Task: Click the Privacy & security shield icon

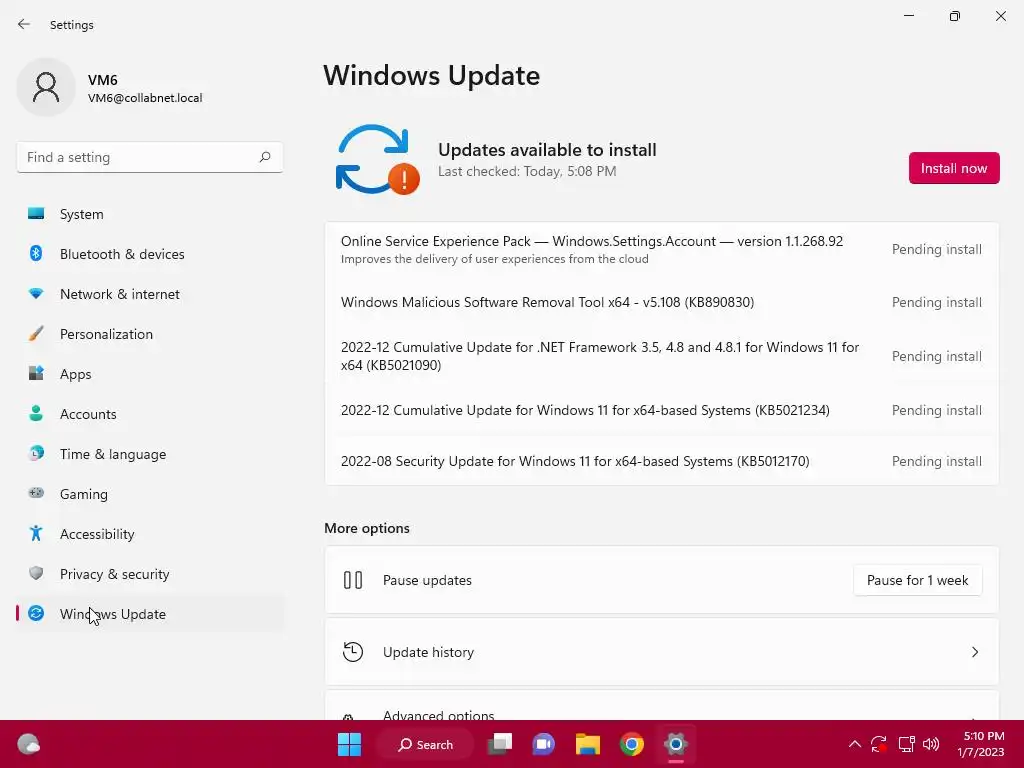Action: click(x=36, y=573)
